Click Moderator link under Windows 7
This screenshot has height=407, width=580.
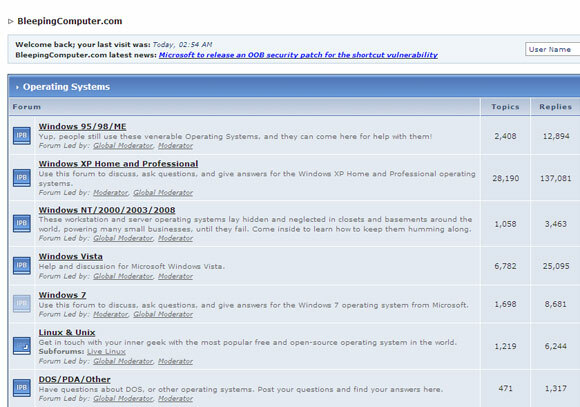tap(111, 314)
